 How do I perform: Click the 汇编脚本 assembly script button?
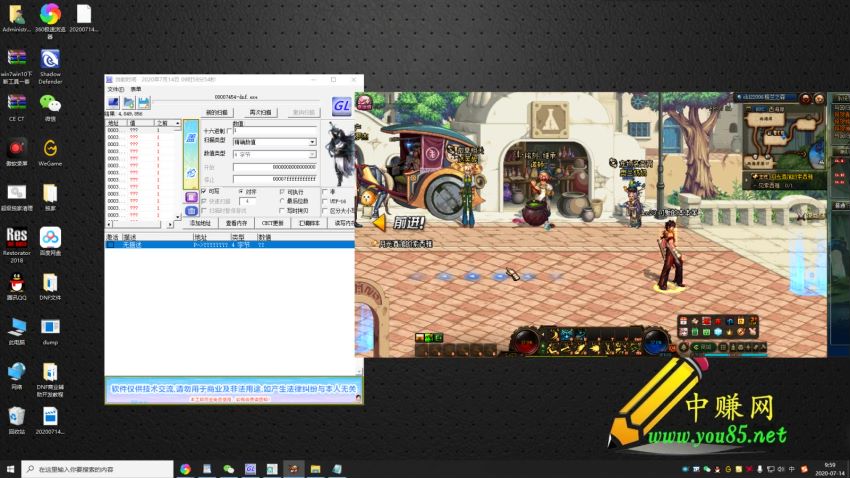[x=309, y=223]
